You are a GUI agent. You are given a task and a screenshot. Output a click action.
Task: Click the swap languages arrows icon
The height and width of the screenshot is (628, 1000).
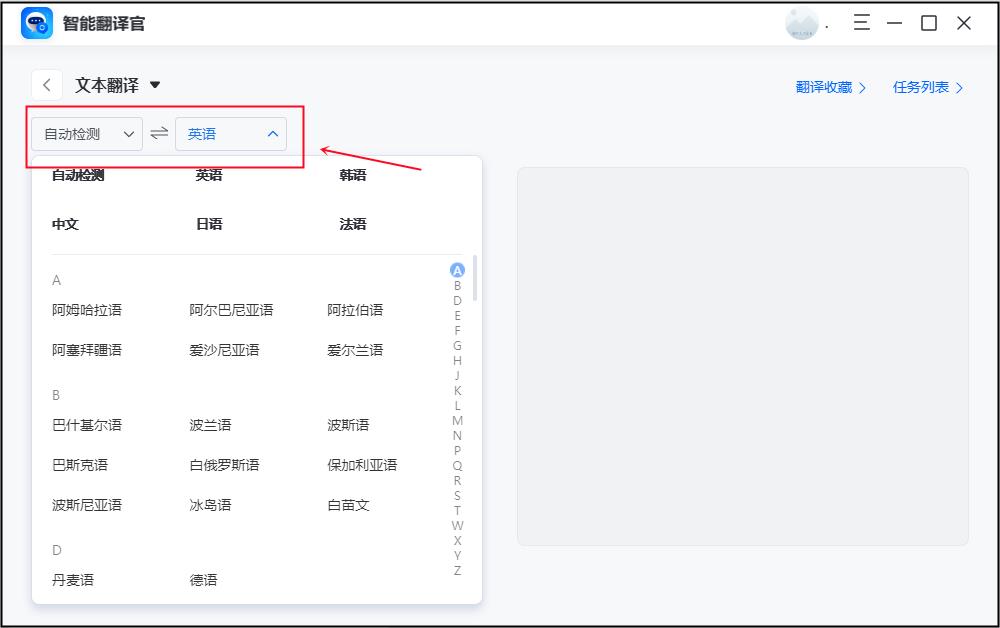(159, 133)
